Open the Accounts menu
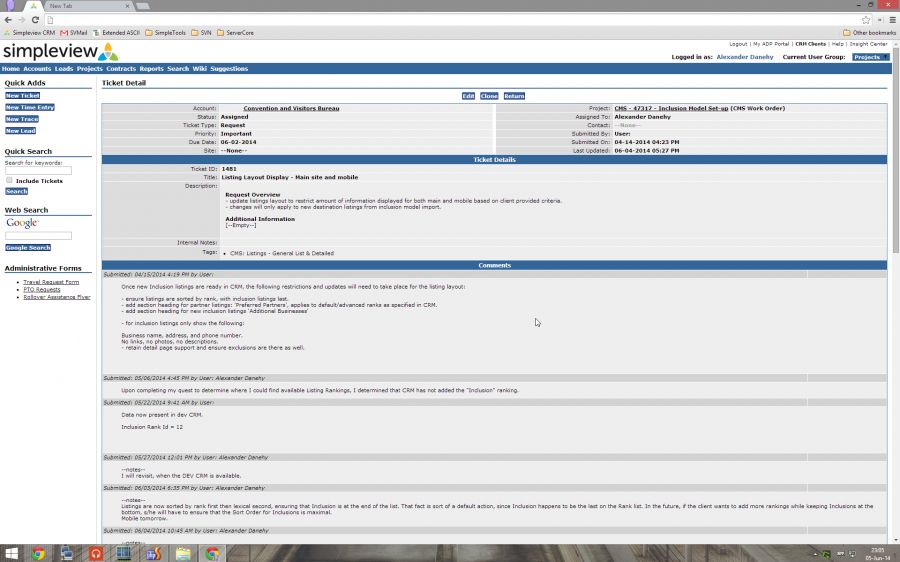This screenshot has width=900, height=562. click(37, 68)
